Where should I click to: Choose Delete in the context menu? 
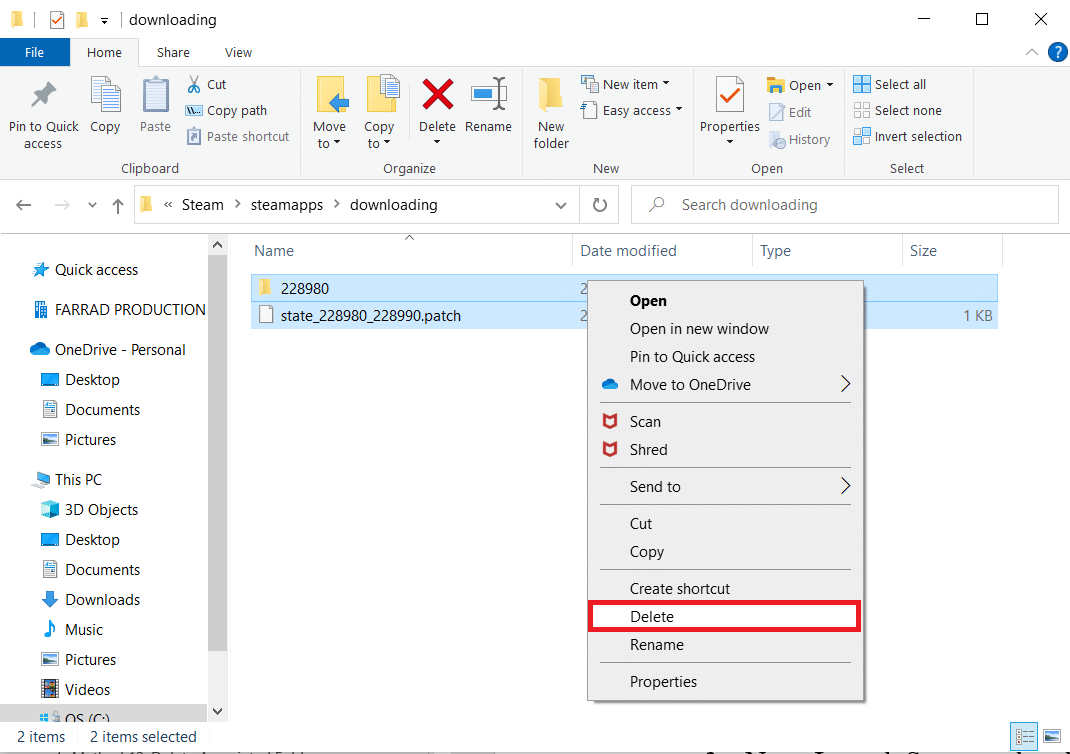click(x=725, y=617)
